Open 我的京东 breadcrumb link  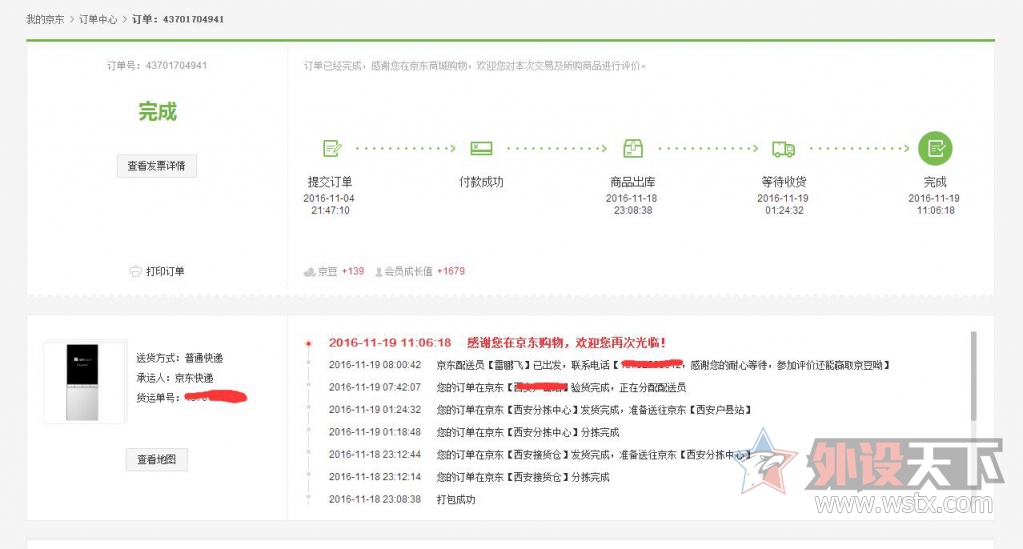click(x=45, y=19)
